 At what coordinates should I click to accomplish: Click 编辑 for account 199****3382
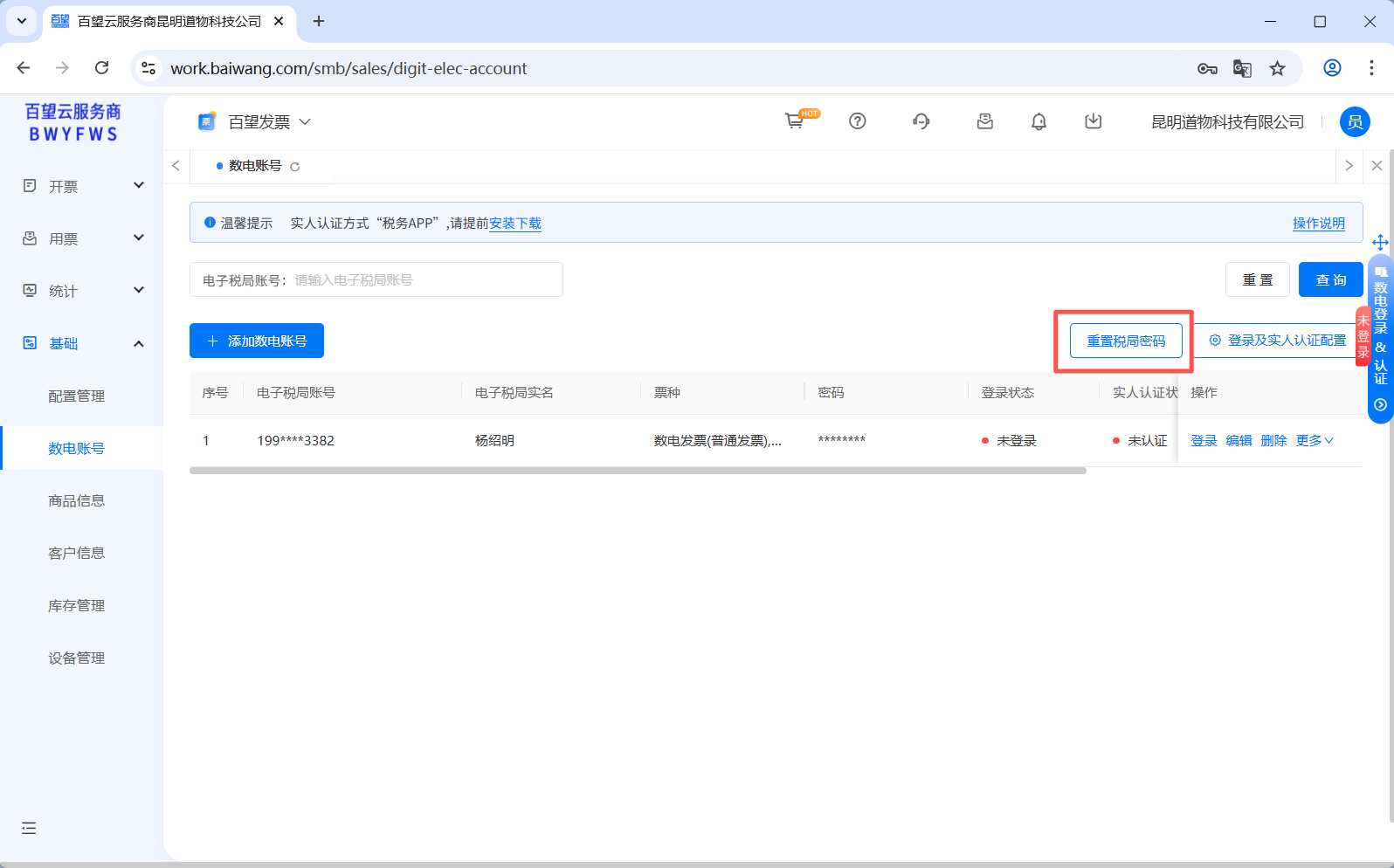[1239, 441]
